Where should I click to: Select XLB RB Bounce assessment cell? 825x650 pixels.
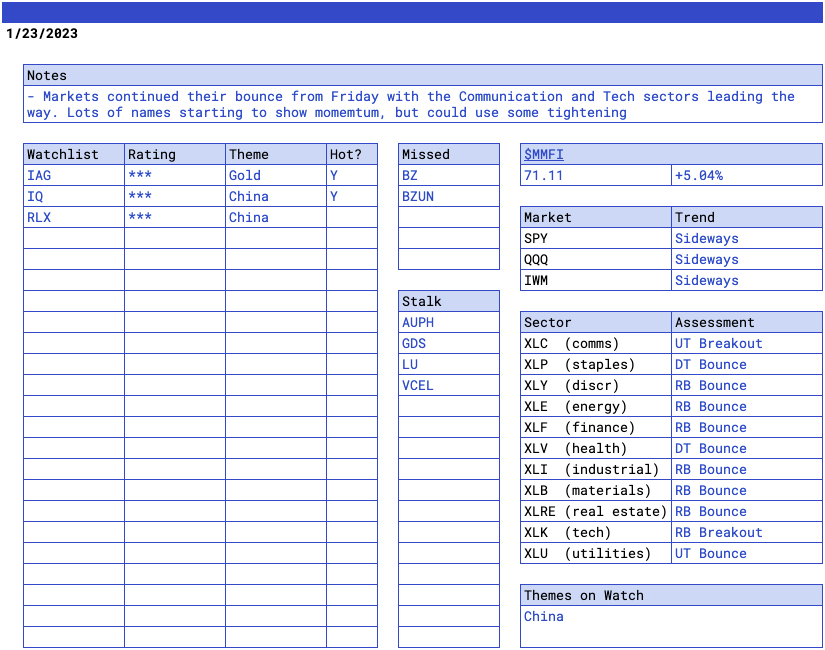(747, 491)
